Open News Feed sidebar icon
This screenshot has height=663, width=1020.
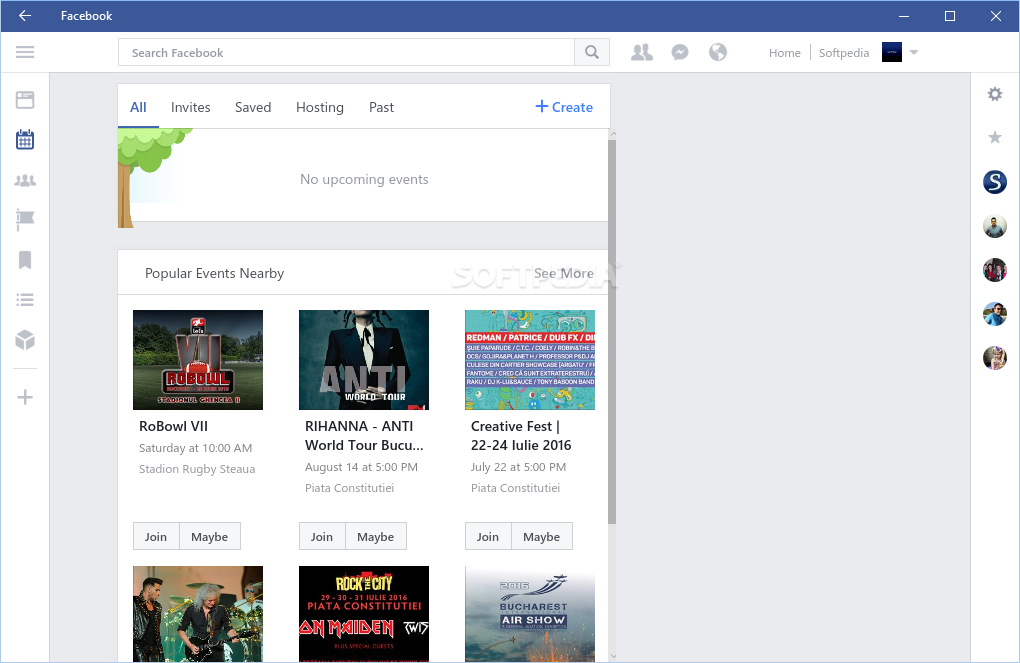(25, 100)
